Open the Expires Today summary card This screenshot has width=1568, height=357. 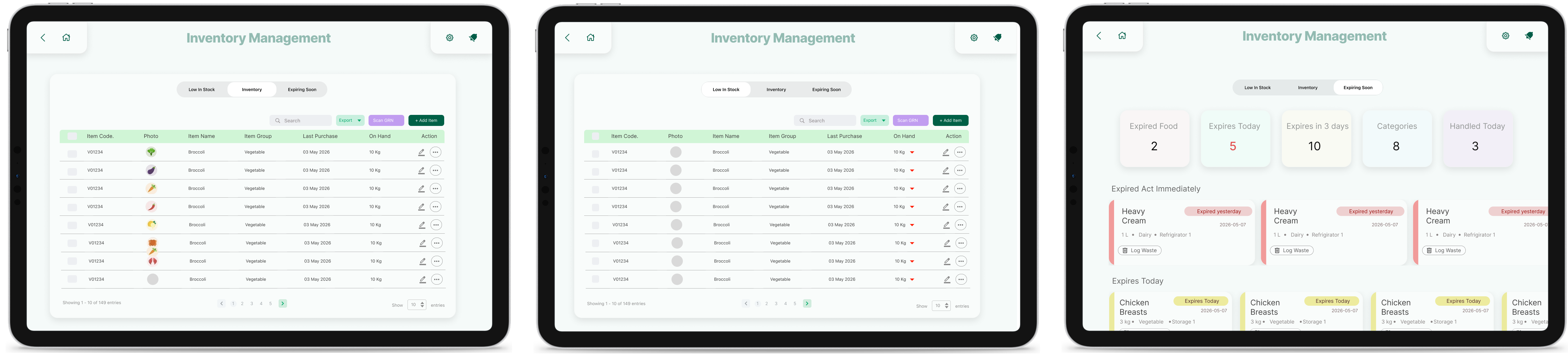click(x=1235, y=138)
